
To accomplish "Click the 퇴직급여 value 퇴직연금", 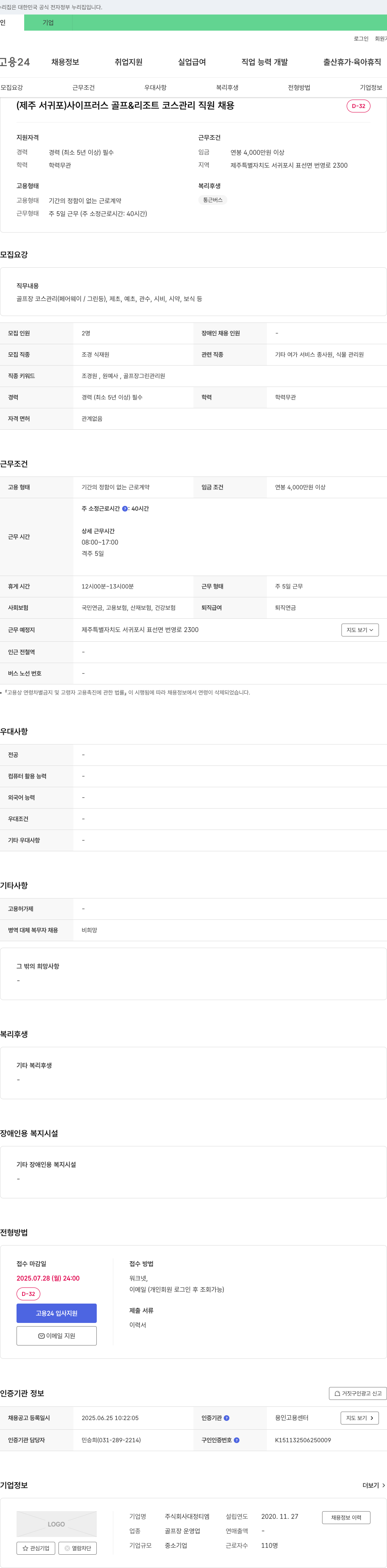I will 285,607.
